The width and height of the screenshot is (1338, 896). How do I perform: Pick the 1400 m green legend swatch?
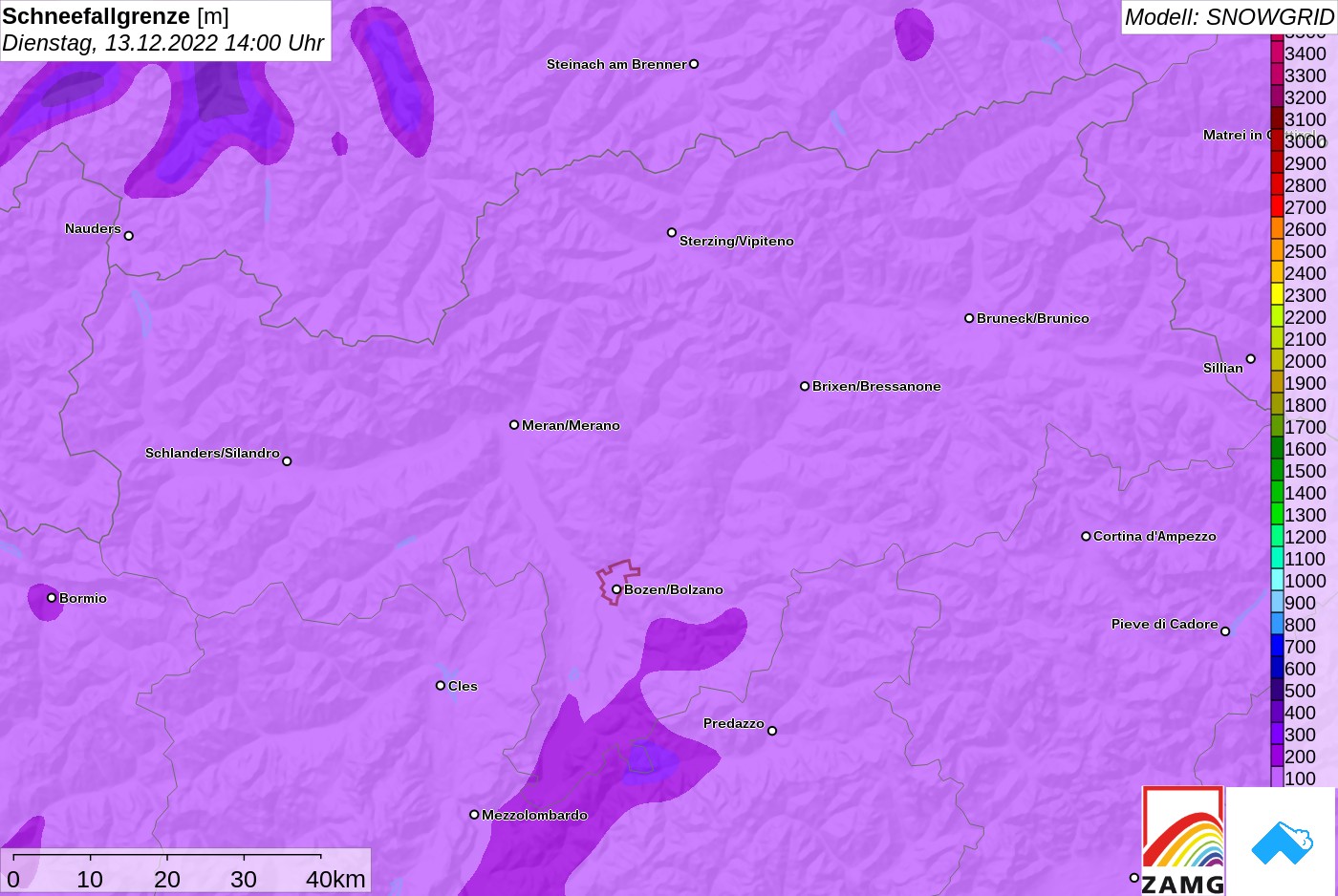coord(1277,493)
